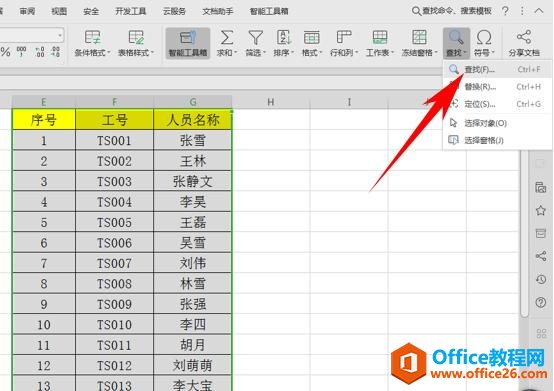Image resolution: width=554 pixels, height=391 pixels.
Task: Click the history clock icon in sidebar
Action: pos(541,279)
